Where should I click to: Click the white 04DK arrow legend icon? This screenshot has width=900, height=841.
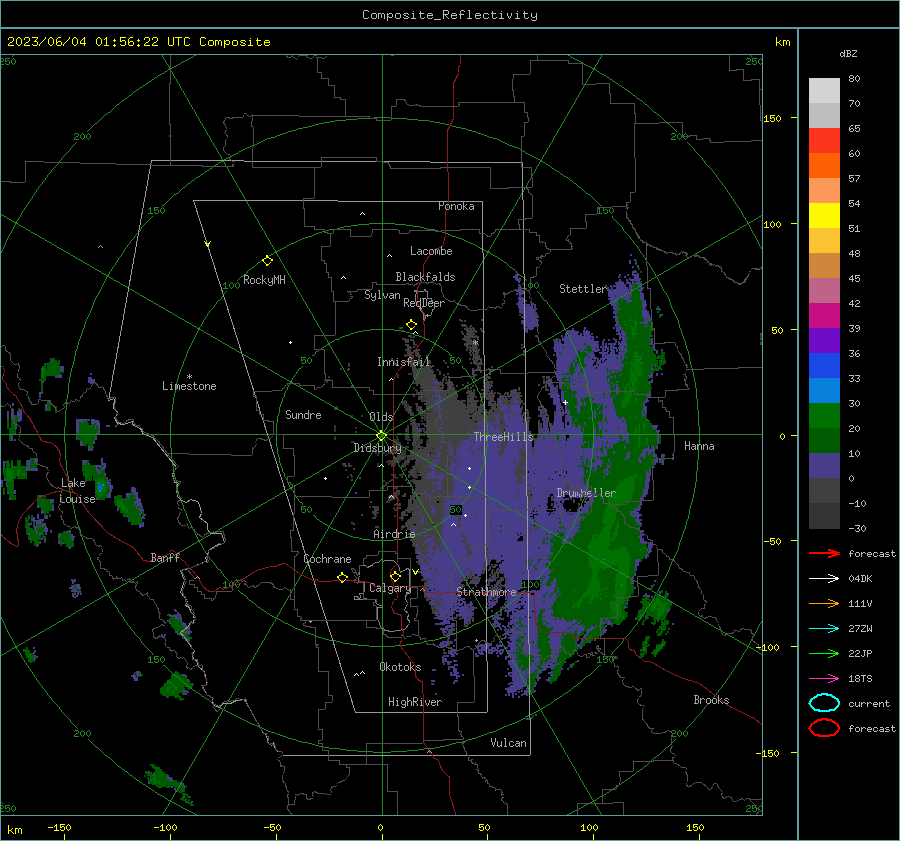pos(824,578)
